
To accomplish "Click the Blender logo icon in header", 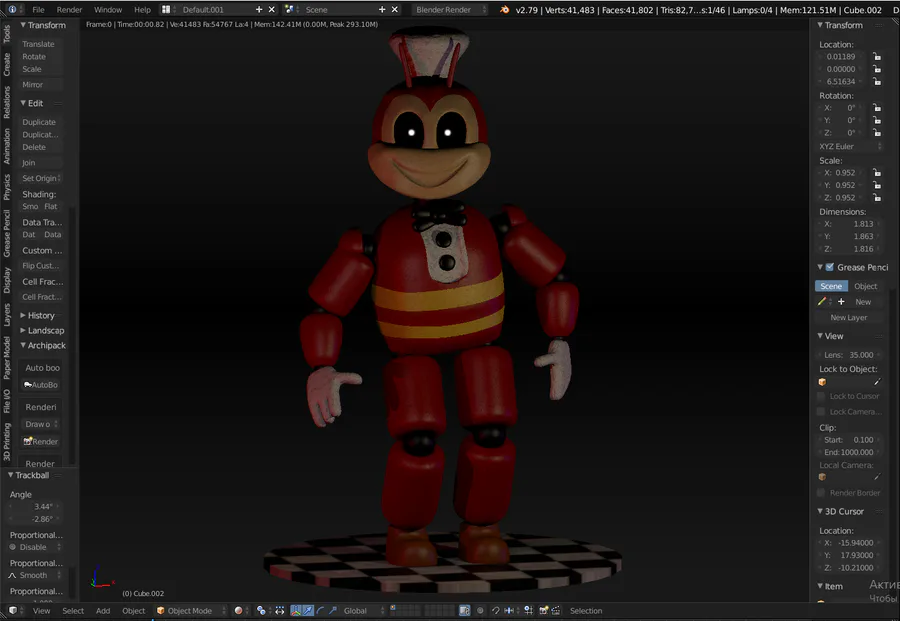I will 505,9.
